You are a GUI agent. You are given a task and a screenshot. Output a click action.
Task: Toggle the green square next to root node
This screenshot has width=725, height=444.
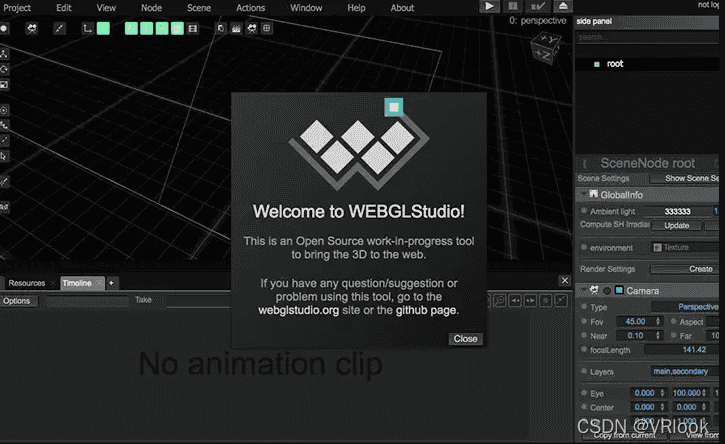pyautogui.click(x=597, y=64)
